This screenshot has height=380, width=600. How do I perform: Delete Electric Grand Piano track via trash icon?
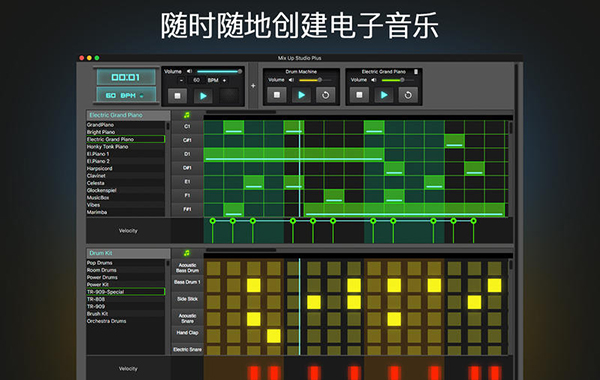tap(416, 72)
